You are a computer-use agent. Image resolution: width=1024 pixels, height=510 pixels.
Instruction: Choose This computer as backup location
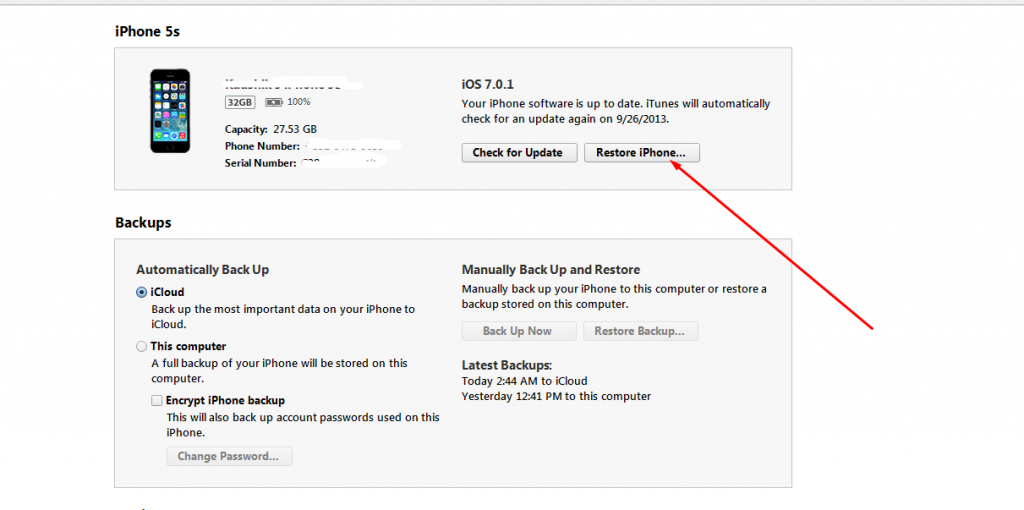pos(142,346)
